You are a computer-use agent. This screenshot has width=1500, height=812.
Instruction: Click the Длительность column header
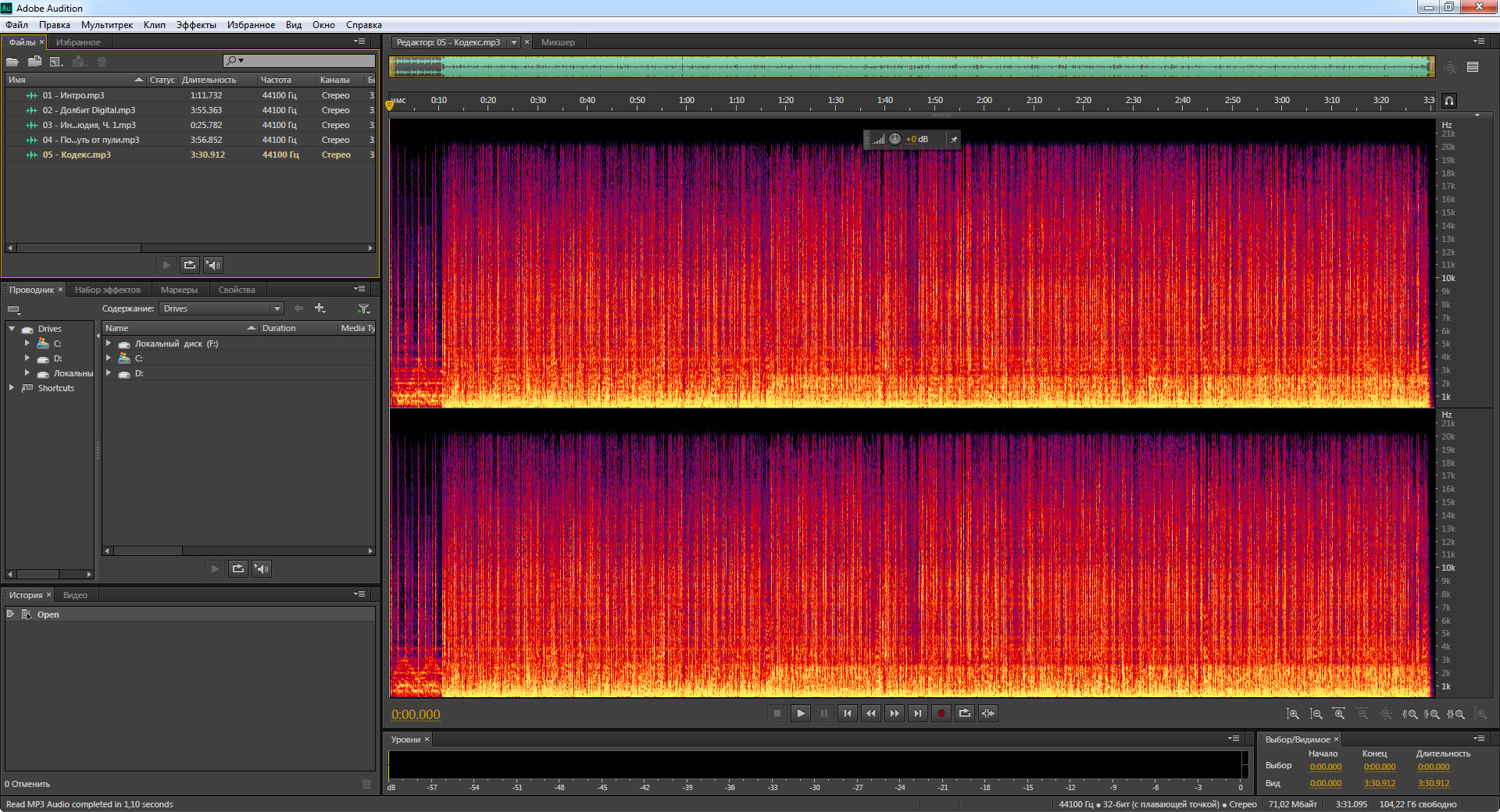point(209,80)
